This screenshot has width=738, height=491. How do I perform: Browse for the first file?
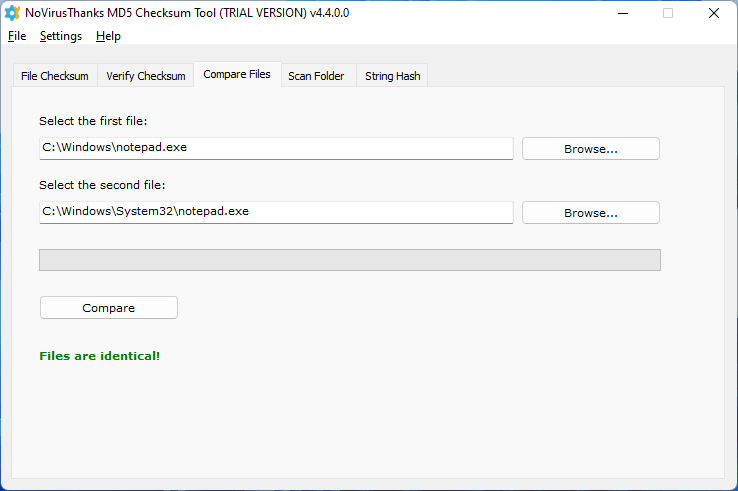click(x=591, y=149)
